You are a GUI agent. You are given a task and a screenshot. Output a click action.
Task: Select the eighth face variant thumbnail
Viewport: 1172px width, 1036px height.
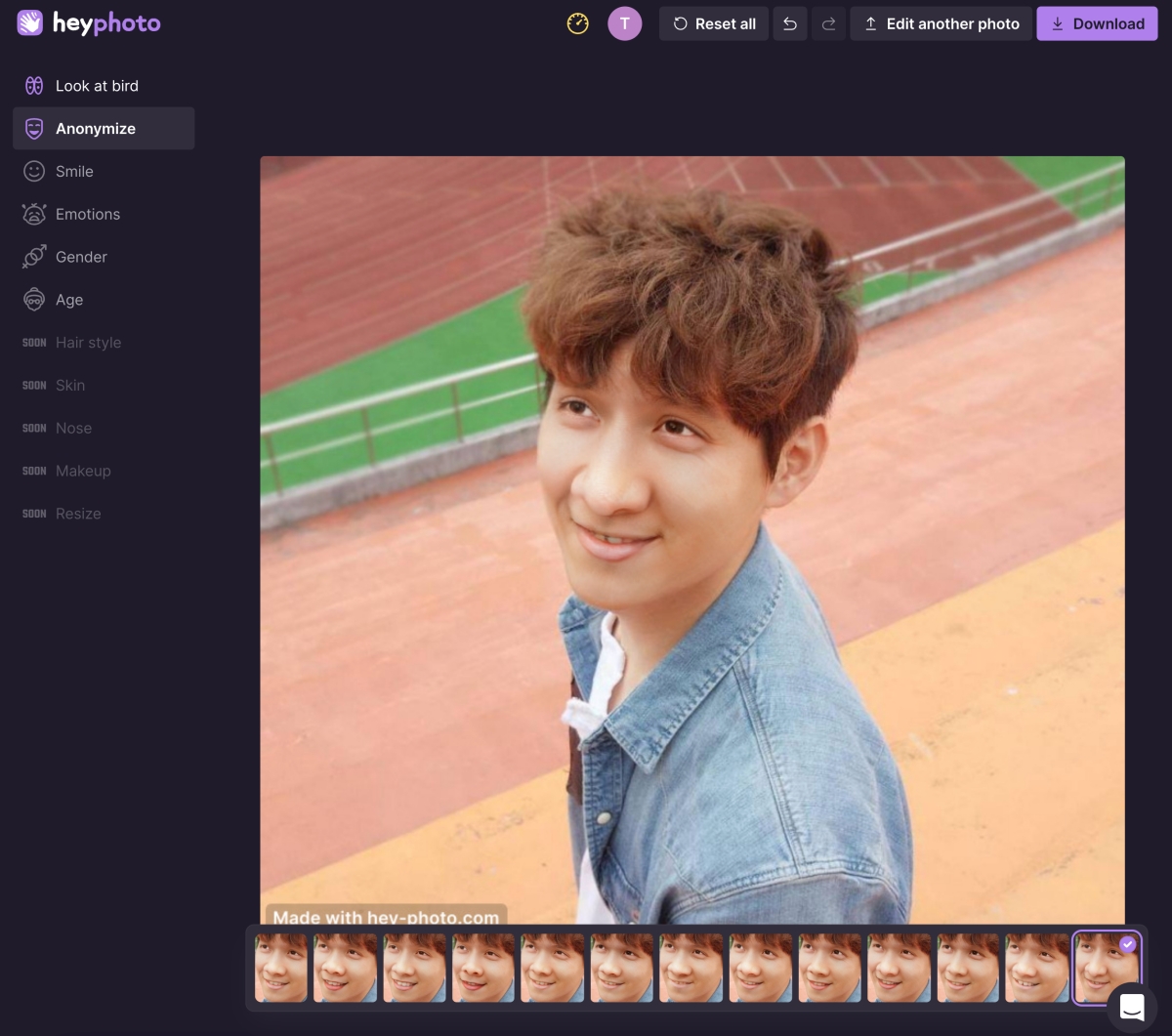tap(761, 968)
